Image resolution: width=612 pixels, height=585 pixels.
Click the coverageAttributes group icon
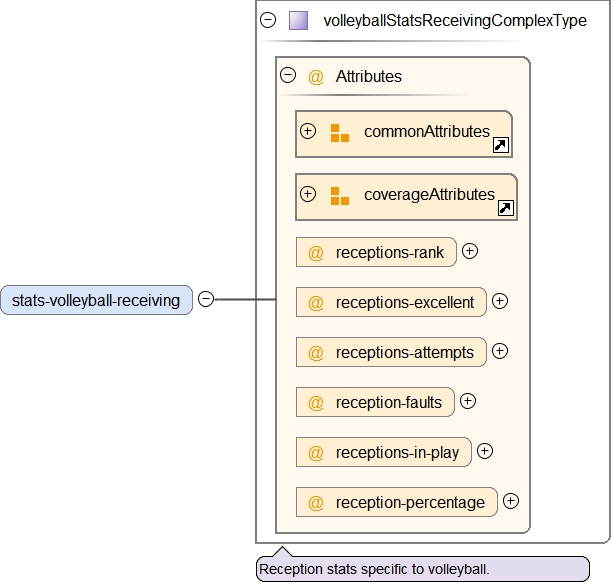[x=339, y=196]
